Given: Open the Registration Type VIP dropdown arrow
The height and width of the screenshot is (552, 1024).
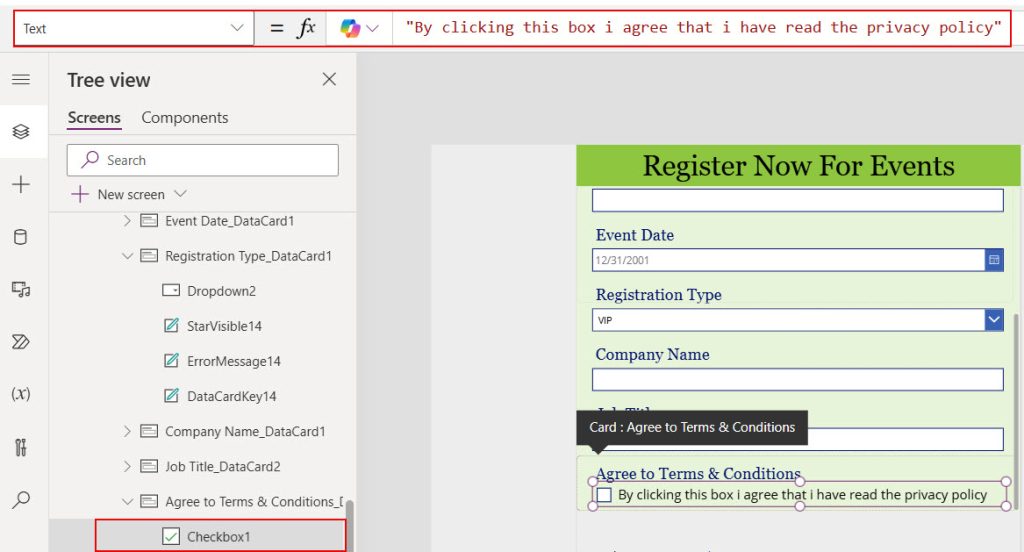Looking at the screenshot, I should [x=994, y=320].
